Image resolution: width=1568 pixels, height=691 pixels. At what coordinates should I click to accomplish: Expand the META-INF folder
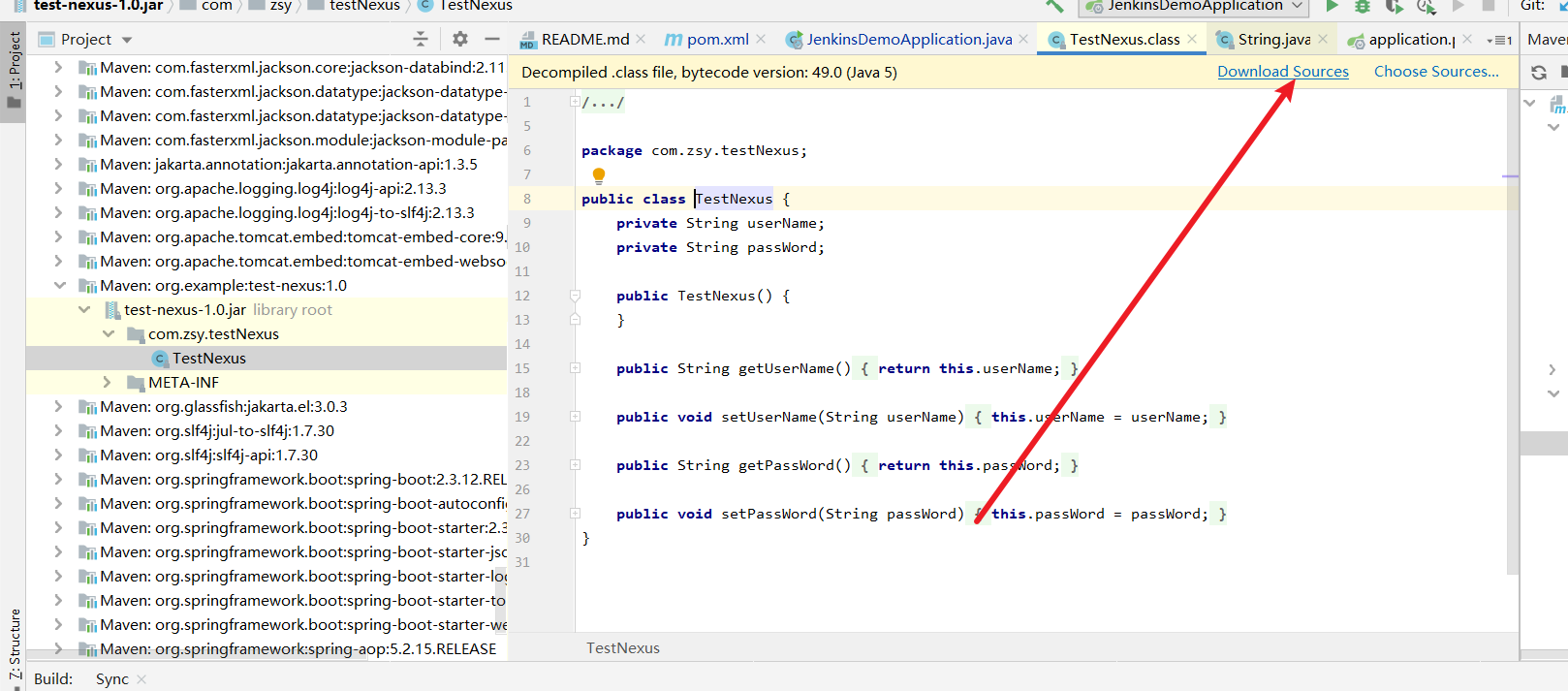coord(108,383)
